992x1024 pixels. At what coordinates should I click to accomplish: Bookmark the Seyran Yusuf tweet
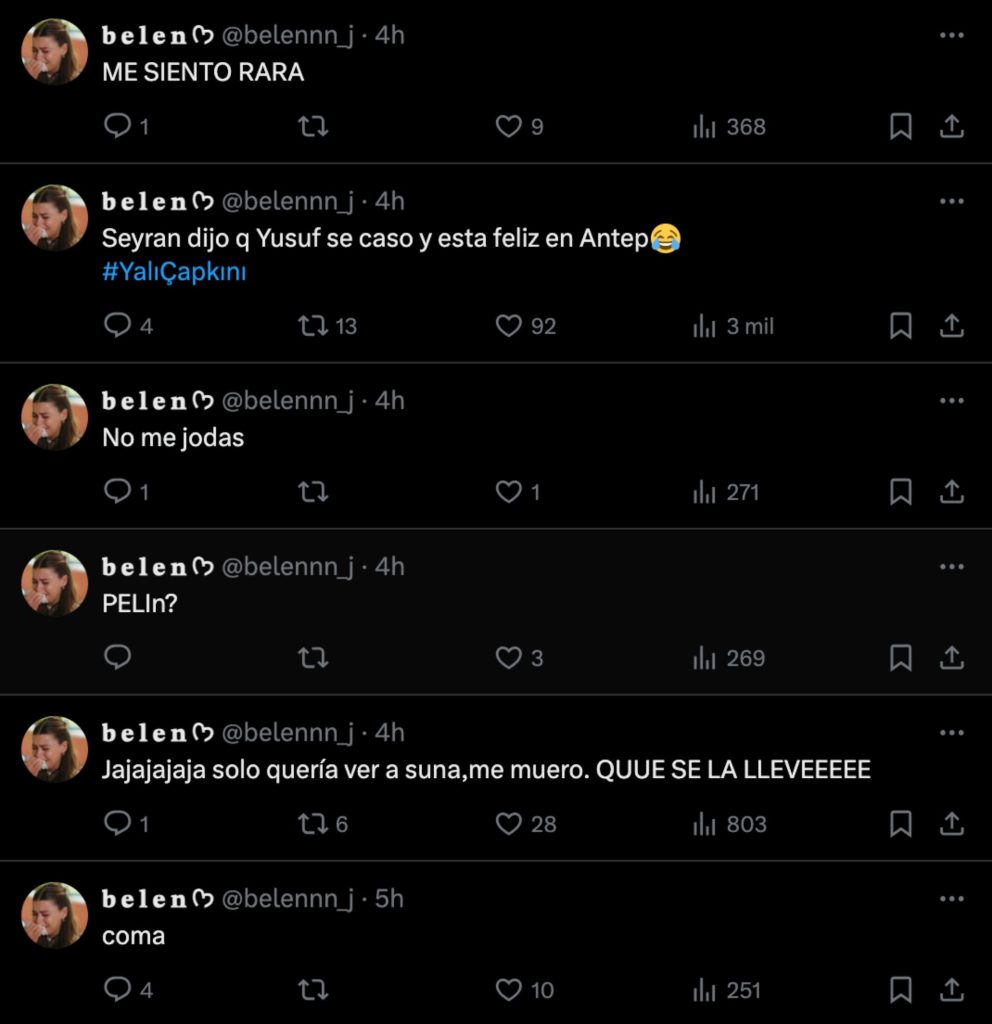(901, 325)
